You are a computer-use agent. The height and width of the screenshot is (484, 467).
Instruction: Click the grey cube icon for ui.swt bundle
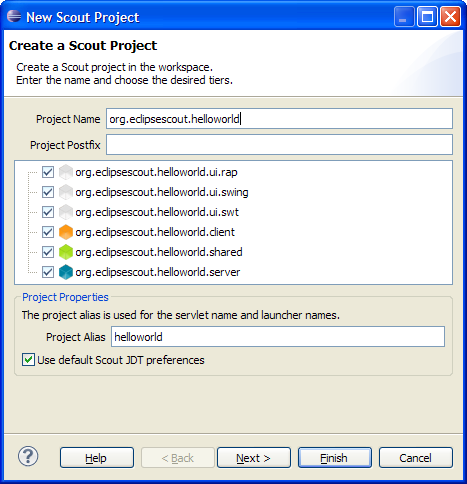click(x=66, y=212)
